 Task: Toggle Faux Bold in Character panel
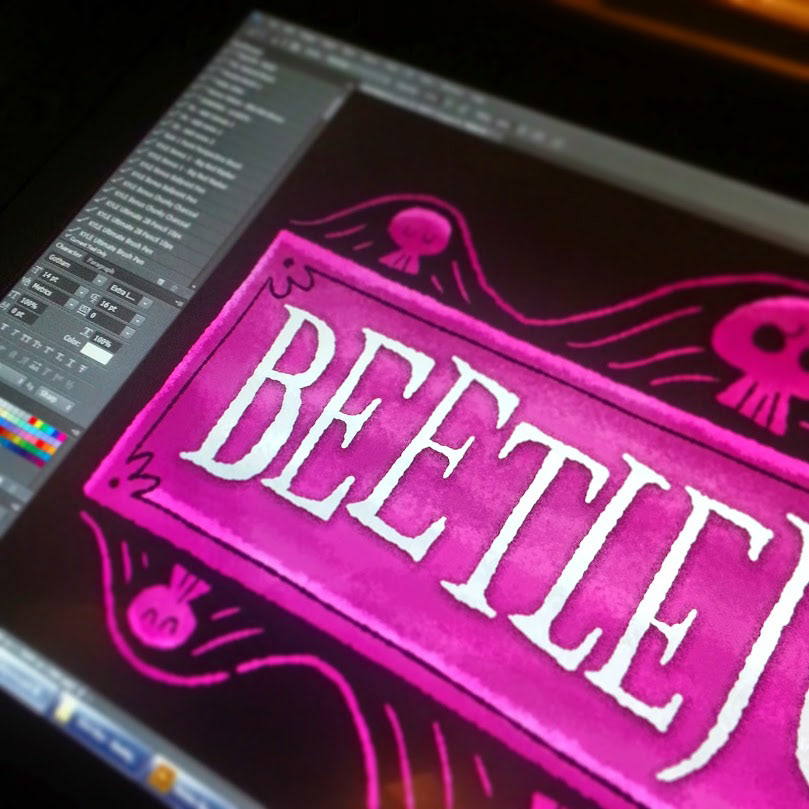coord(4,327)
